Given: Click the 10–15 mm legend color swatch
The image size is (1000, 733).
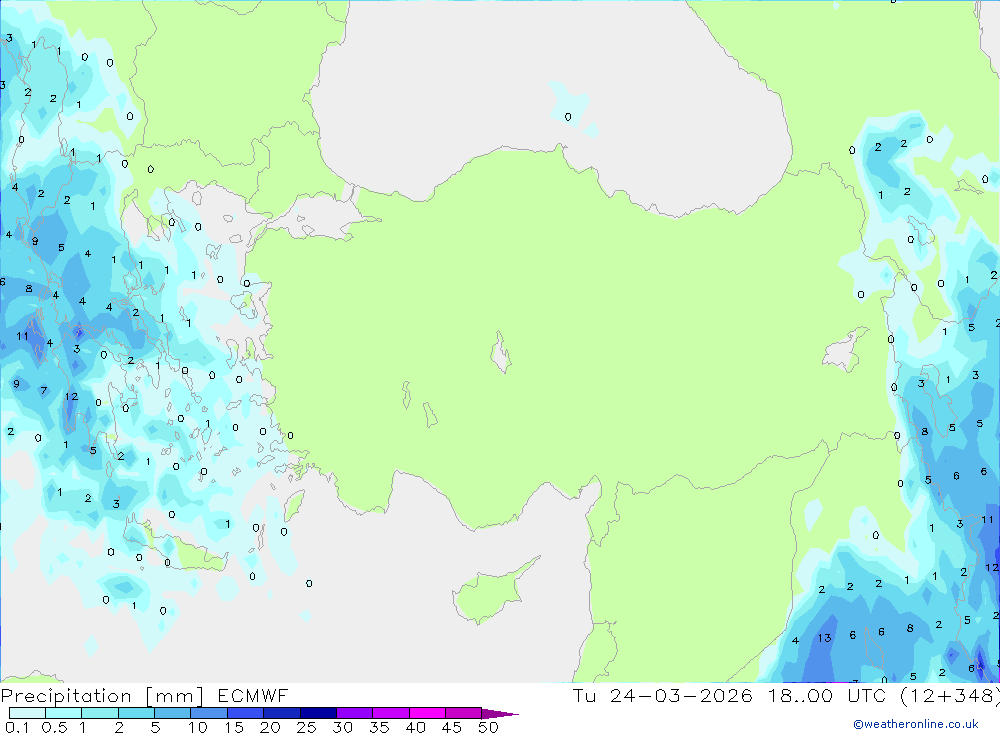Looking at the screenshot, I should tap(209, 713).
